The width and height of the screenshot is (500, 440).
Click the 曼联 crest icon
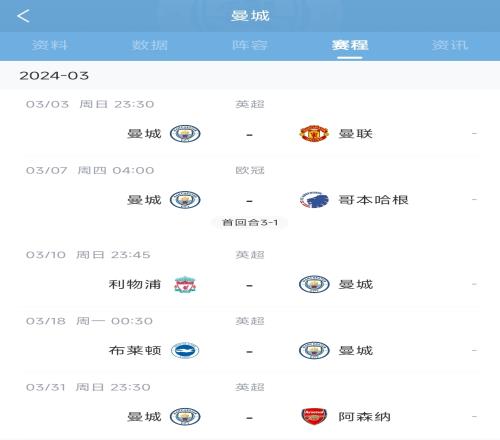click(x=314, y=134)
